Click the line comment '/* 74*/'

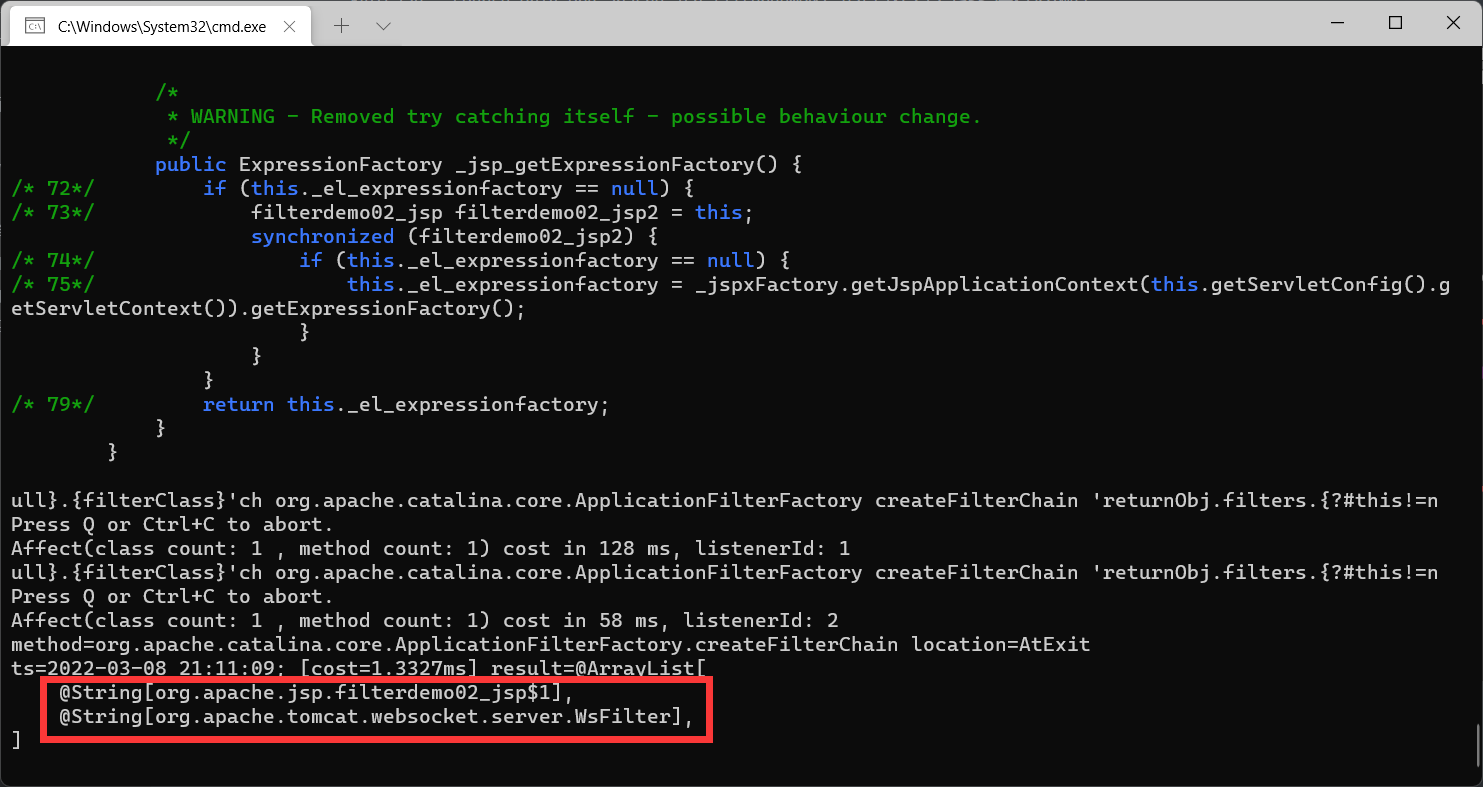[53, 261]
